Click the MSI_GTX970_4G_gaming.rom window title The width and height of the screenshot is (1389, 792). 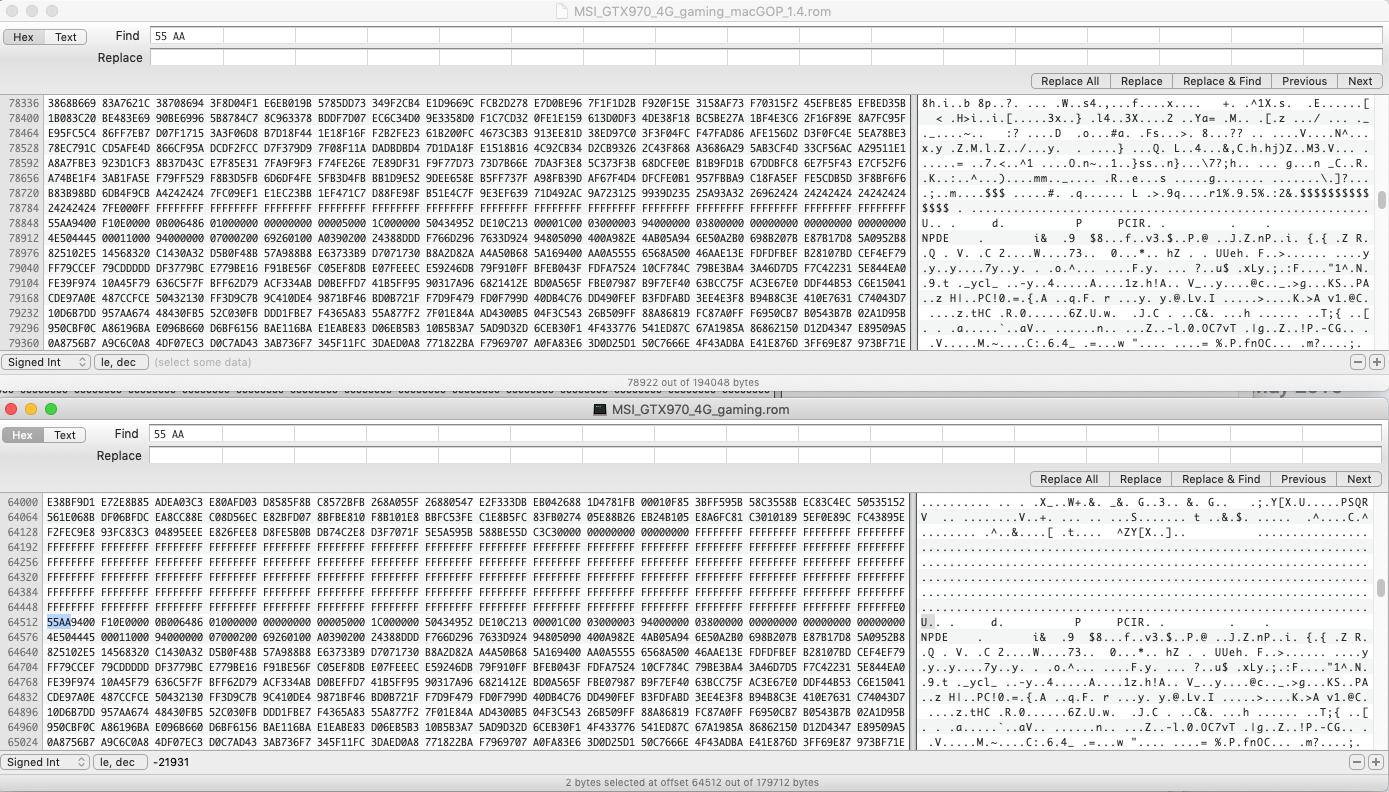[x=700, y=409]
